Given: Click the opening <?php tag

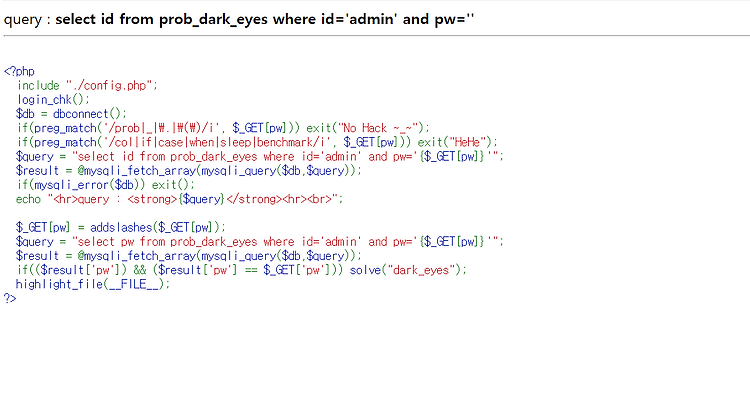Looking at the screenshot, I should pyautogui.click(x=19, y=71).
